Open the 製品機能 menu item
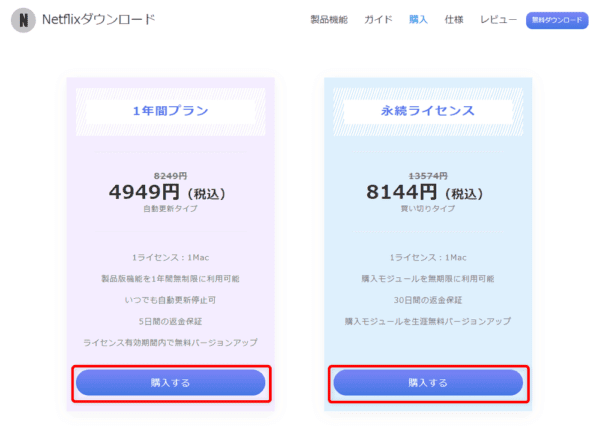 (x=329, y=20)
